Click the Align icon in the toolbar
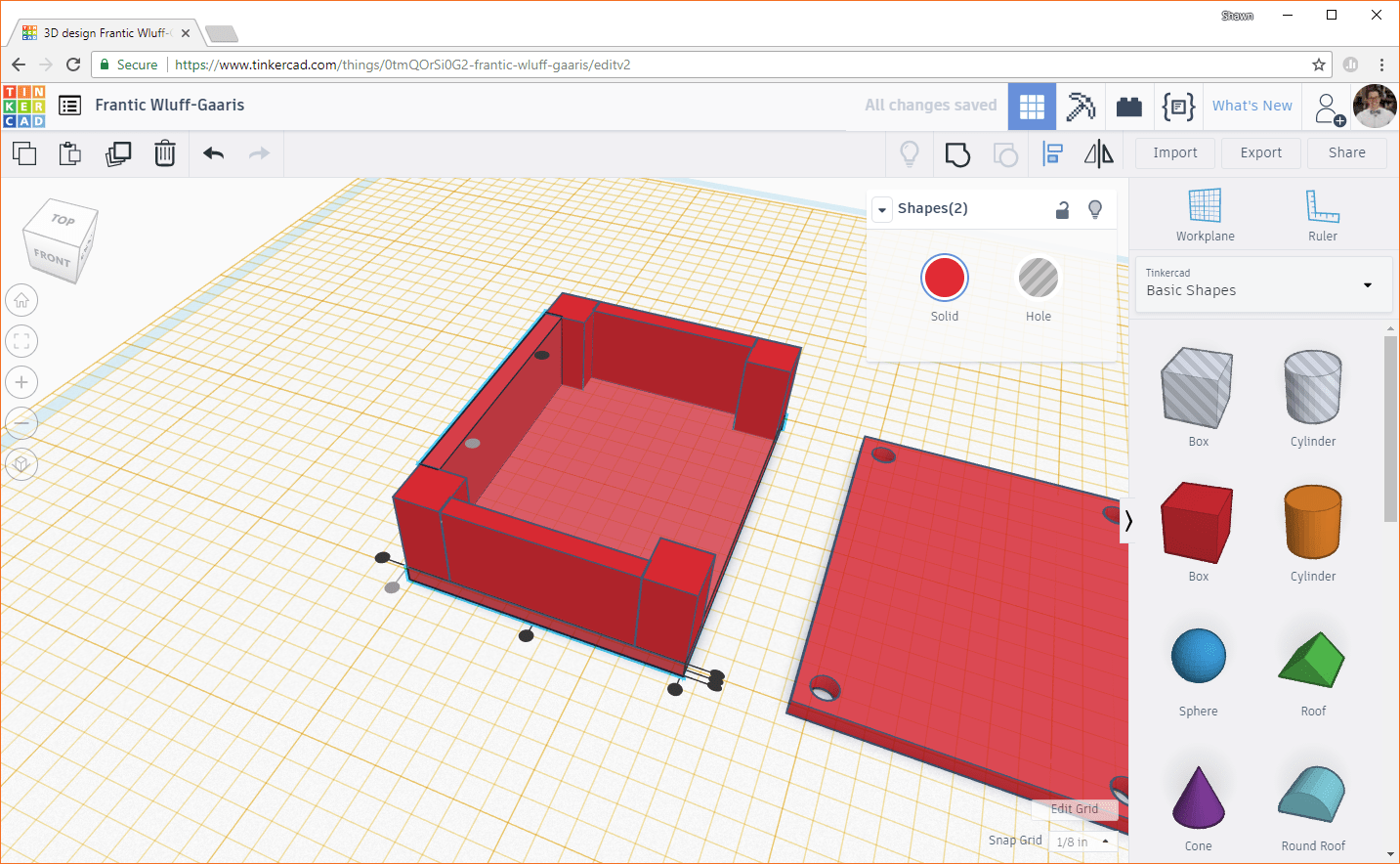Image resolution: width=1400 pixels, height=864 pixels. (1052, 153)
